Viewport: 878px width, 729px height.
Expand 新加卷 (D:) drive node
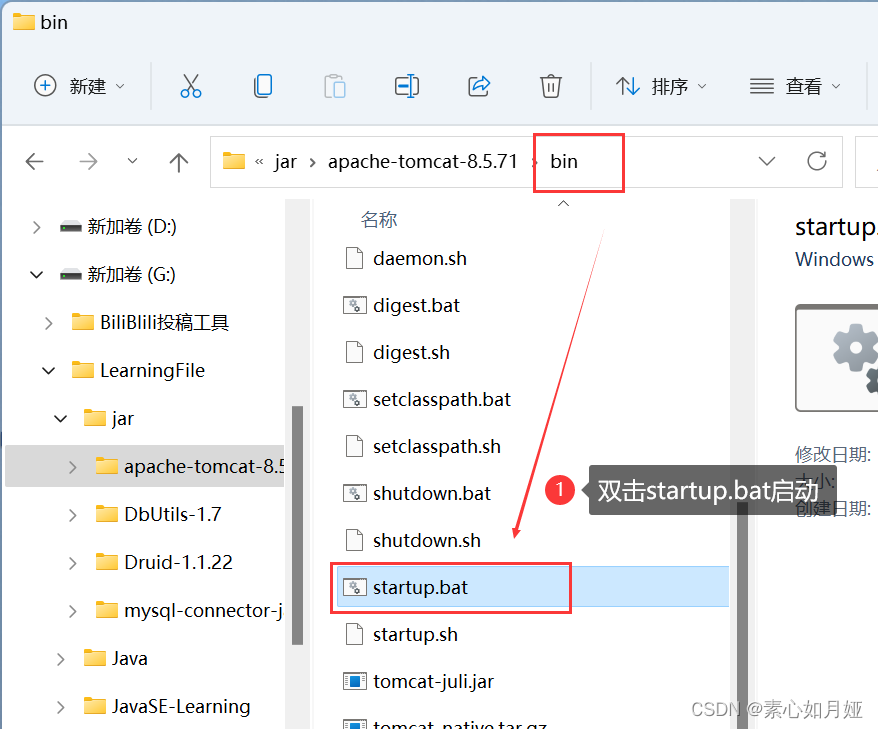36,227
